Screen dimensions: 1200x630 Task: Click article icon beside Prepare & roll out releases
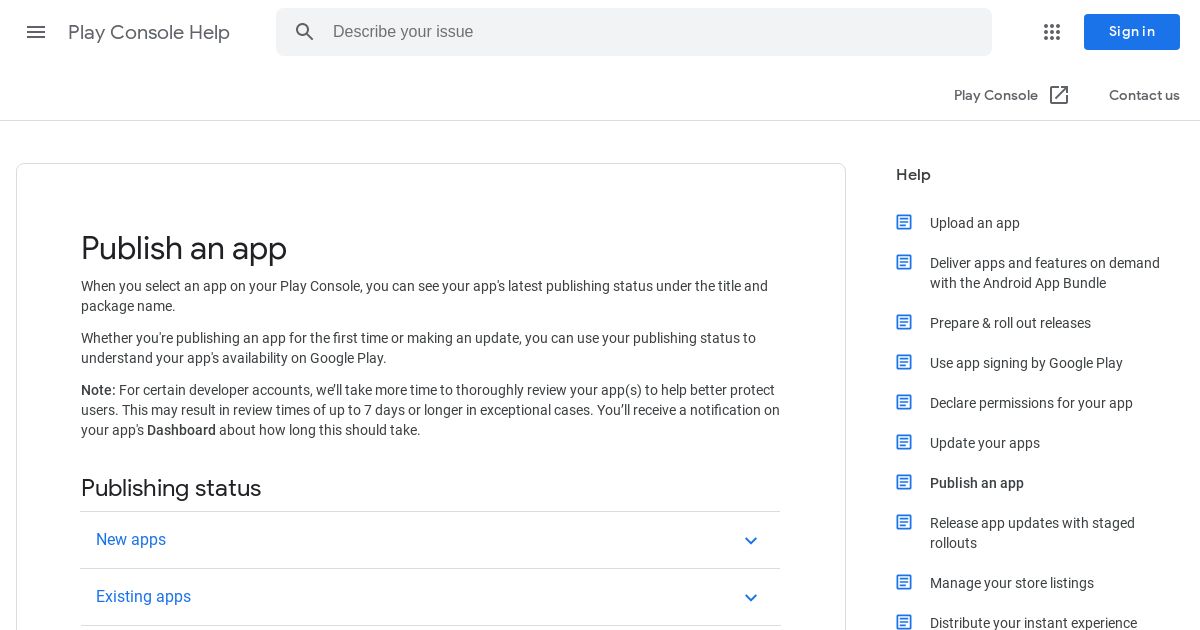904,322
